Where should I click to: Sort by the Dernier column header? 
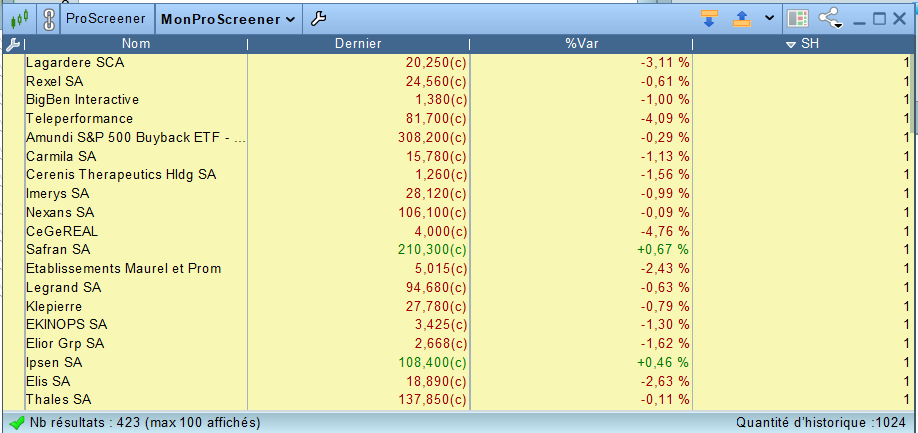click(x=358, y=44)
